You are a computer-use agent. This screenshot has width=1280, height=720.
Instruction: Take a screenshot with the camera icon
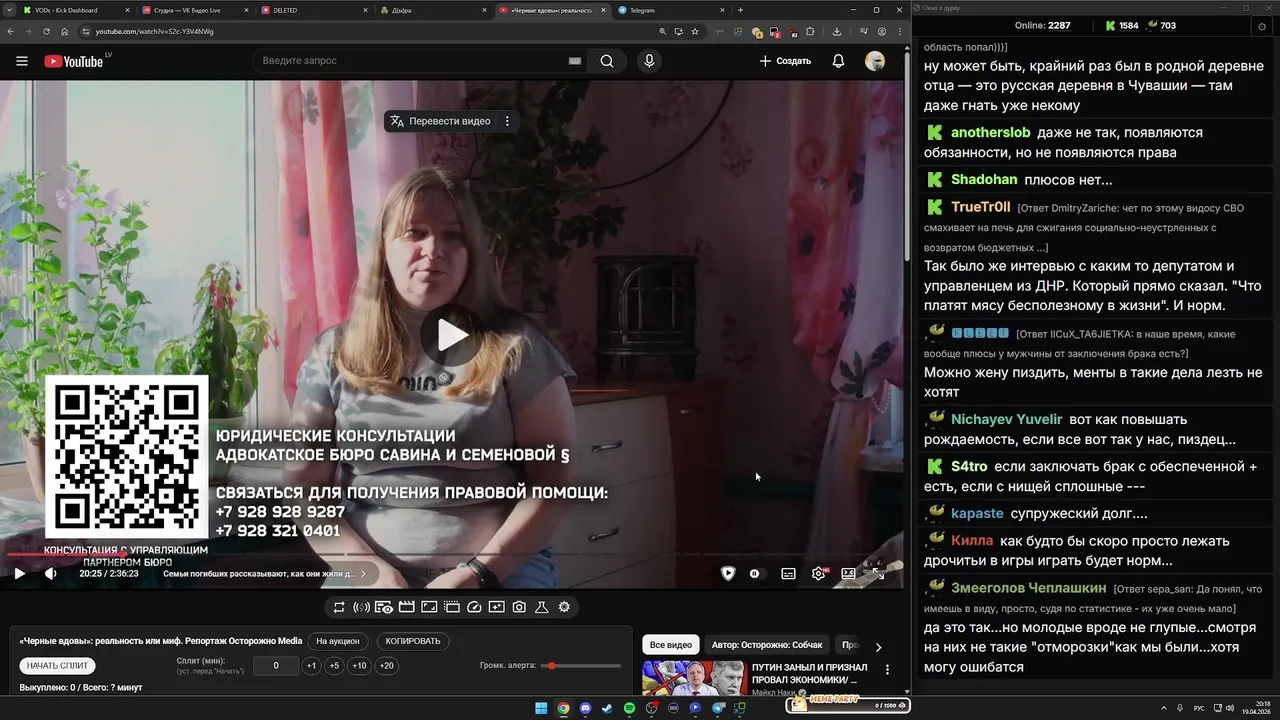pyautogui.click(x=519, y=607)
